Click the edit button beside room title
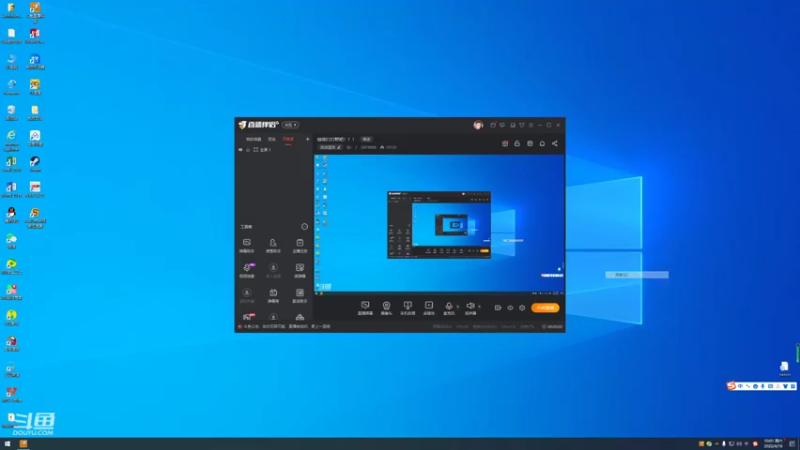800x450 pixels. [x=366, y=139]
